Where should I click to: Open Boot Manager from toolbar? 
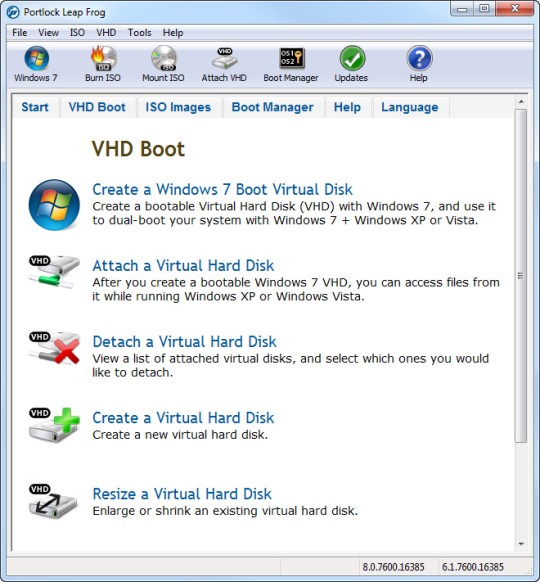click(291, 58)
